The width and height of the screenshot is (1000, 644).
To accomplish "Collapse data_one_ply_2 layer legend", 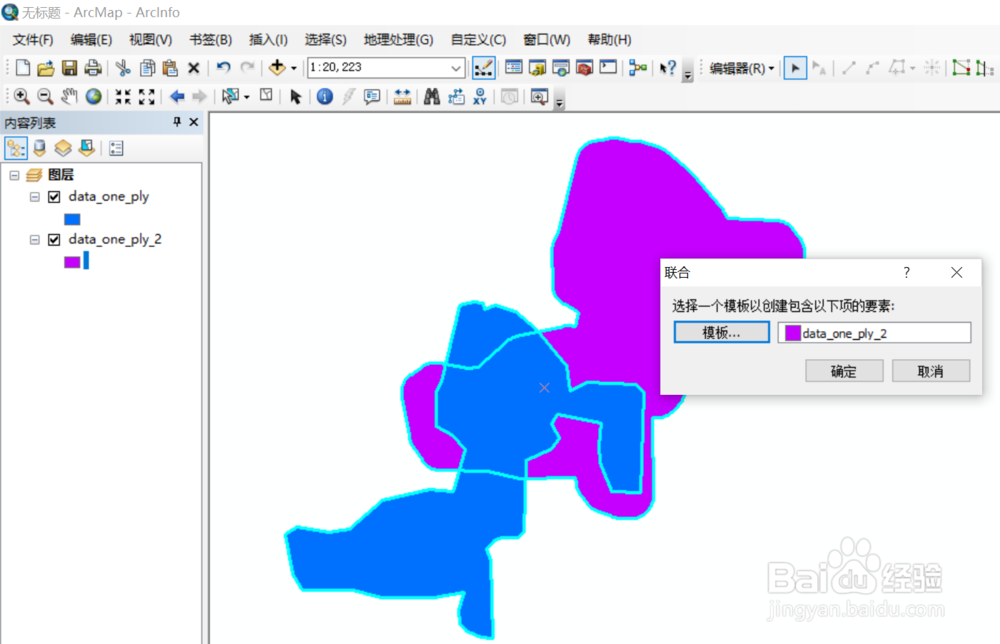I will tap(34, 240).
